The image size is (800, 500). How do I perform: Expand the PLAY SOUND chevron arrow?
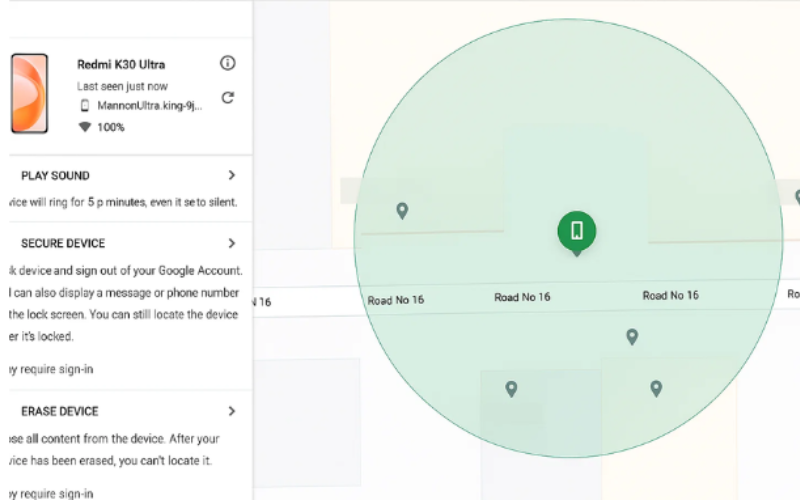pyautogui.click(x=231, y=175)
